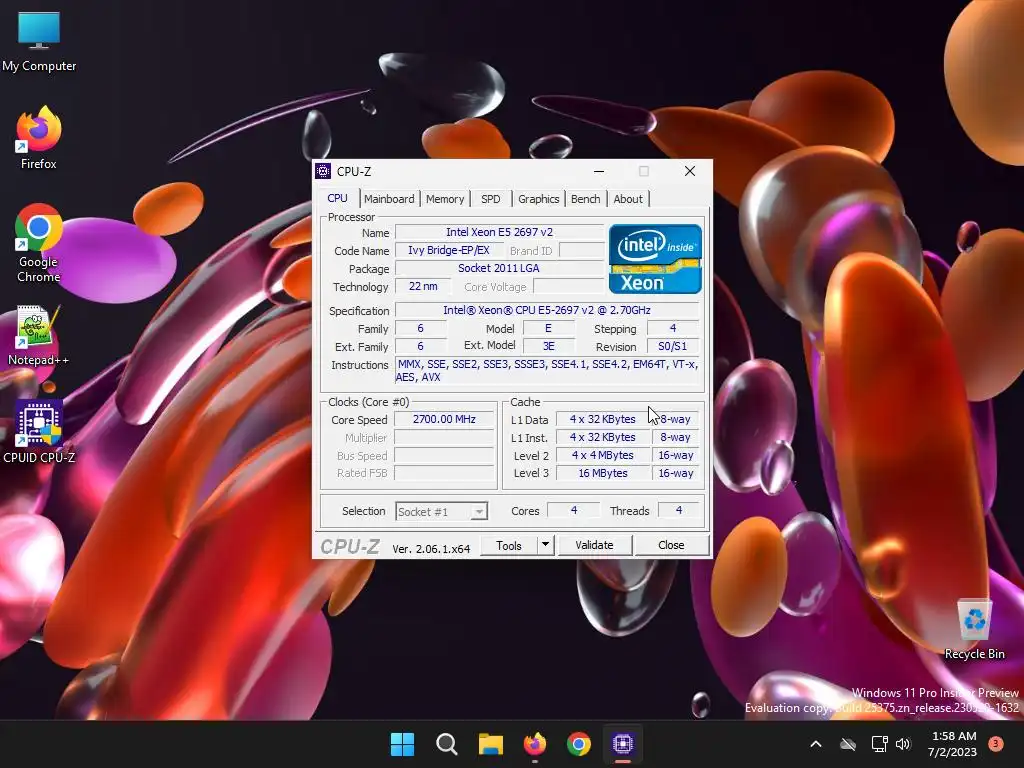Open taskbar Search

(447, 744)
